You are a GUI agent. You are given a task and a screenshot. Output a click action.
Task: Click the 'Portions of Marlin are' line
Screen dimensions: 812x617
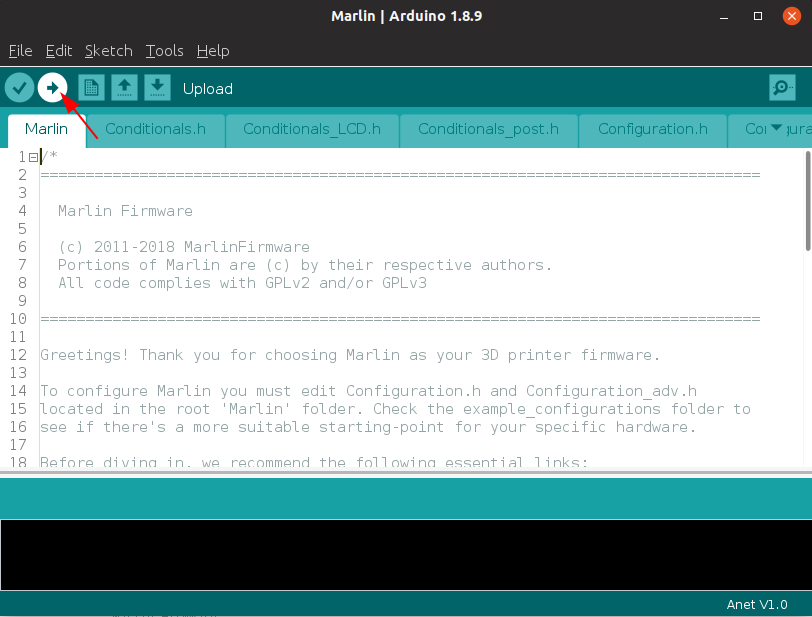point(305,265)
